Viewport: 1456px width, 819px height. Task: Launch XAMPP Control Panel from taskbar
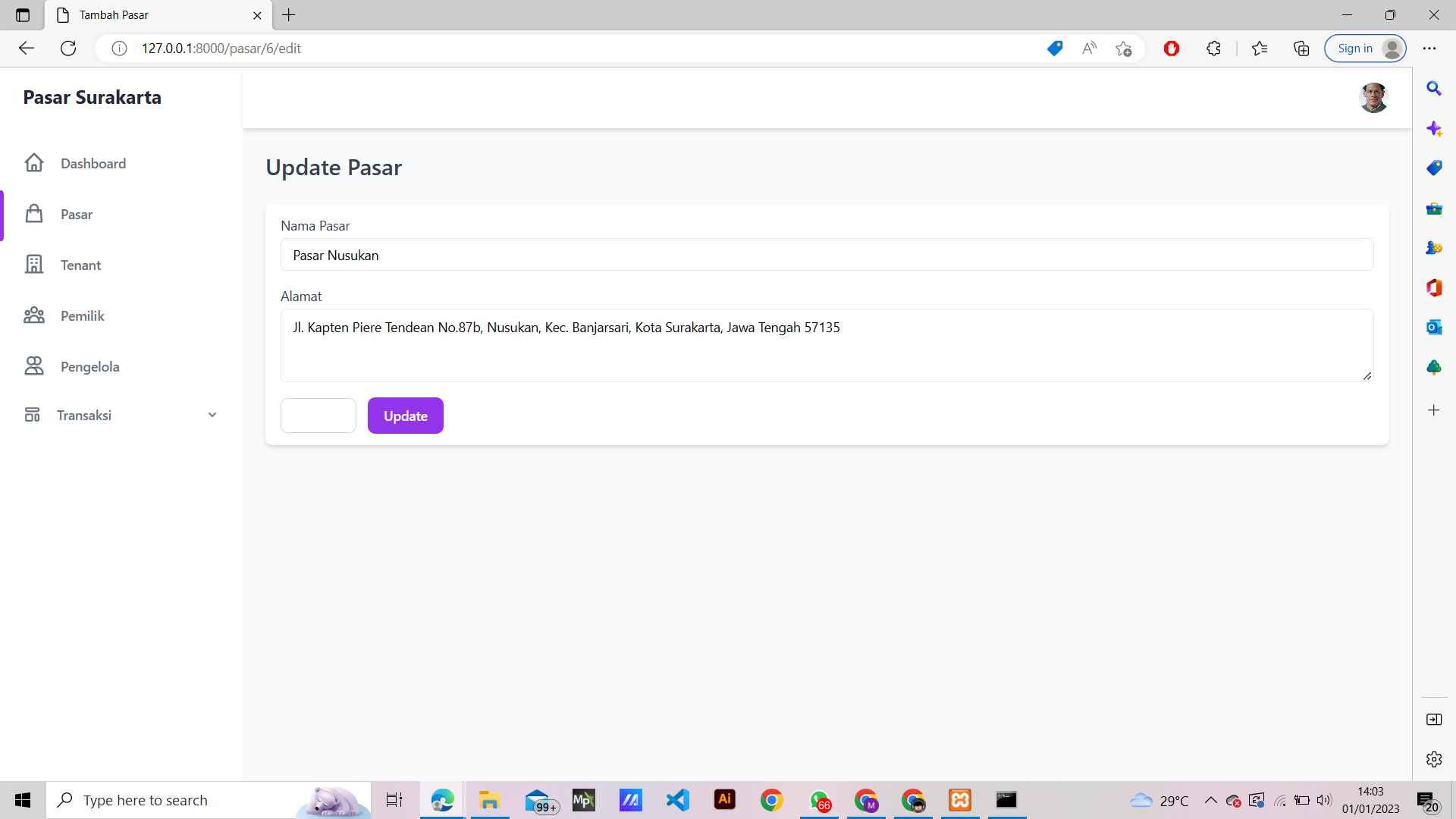[x=959, y=800]
